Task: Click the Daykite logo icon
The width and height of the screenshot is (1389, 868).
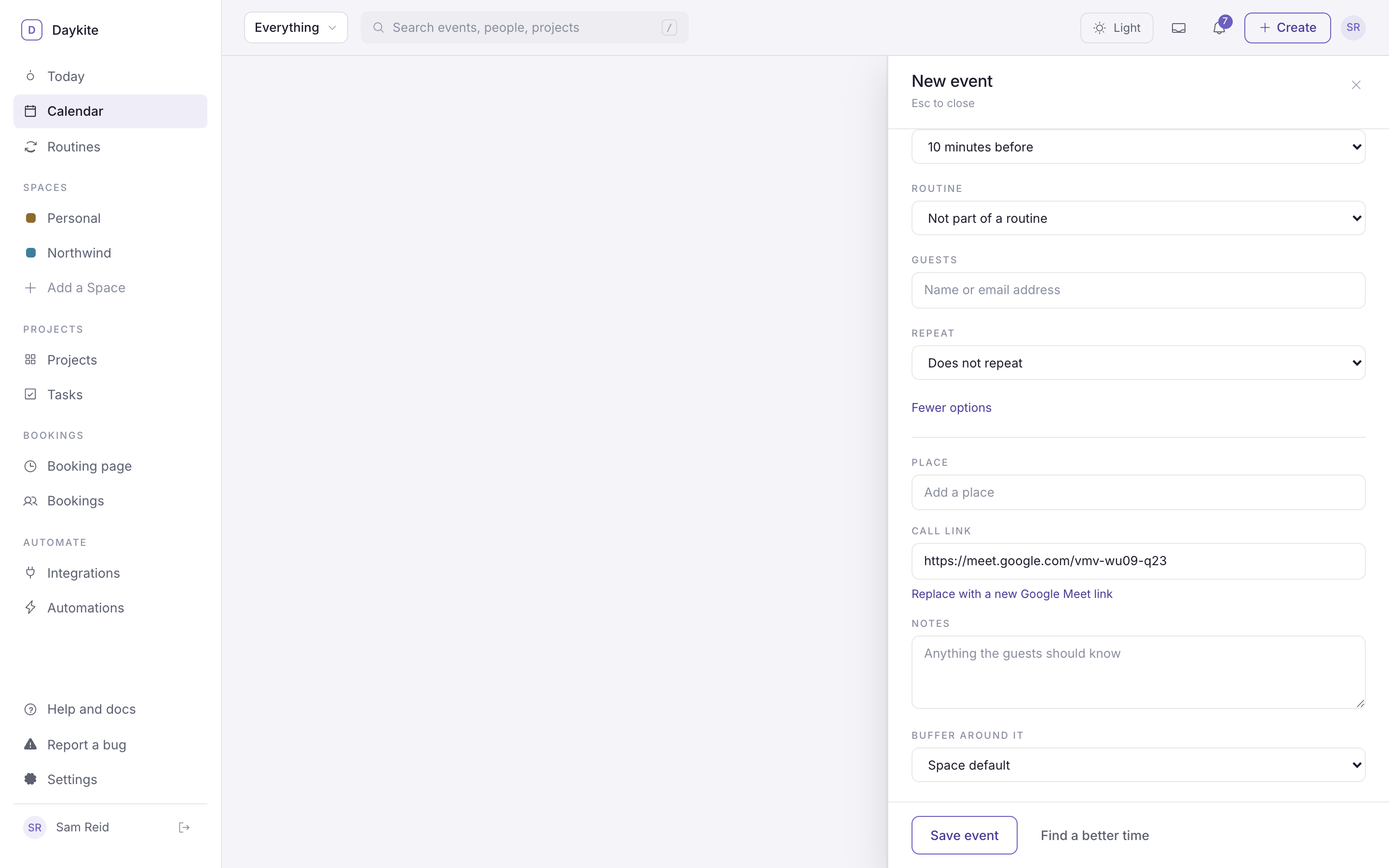Action: click(x=31, y=30)
